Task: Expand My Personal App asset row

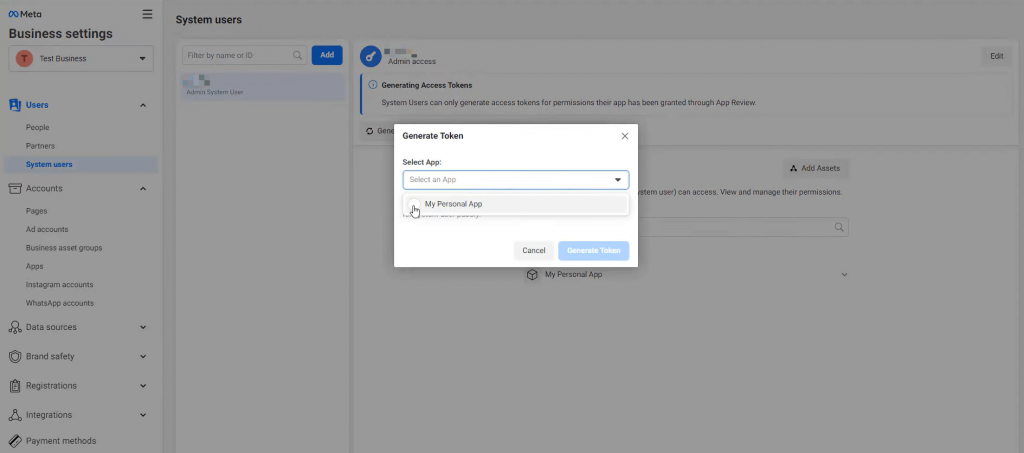Action: point(844,275)
